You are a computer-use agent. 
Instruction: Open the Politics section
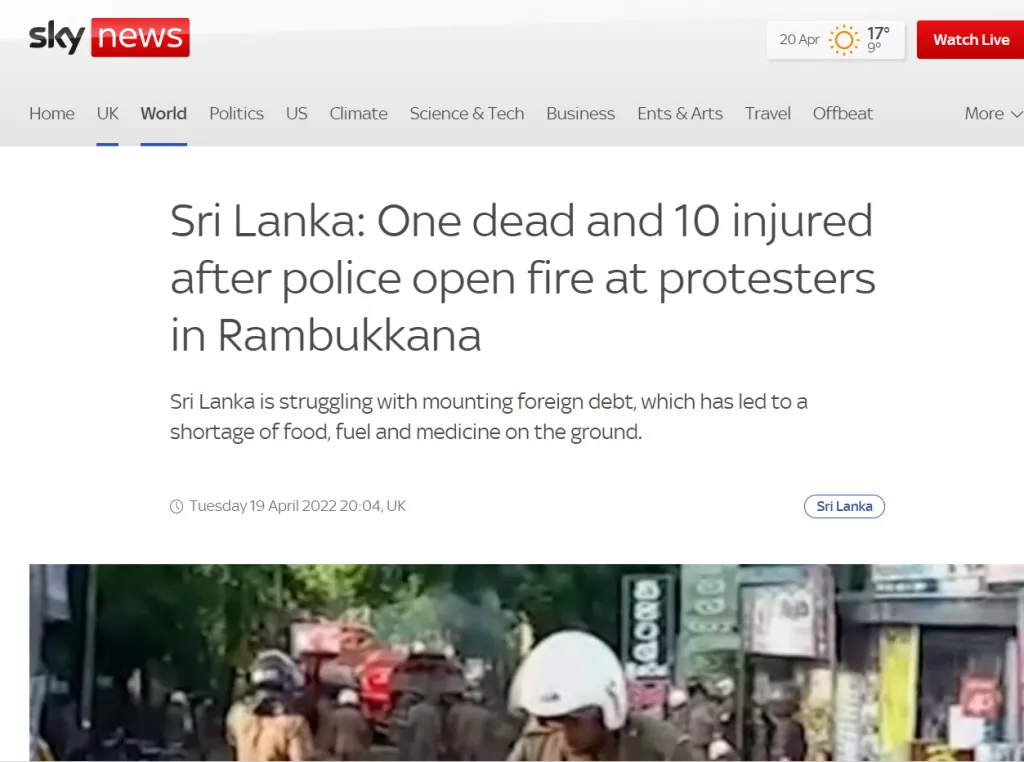(x=236, y=114)
